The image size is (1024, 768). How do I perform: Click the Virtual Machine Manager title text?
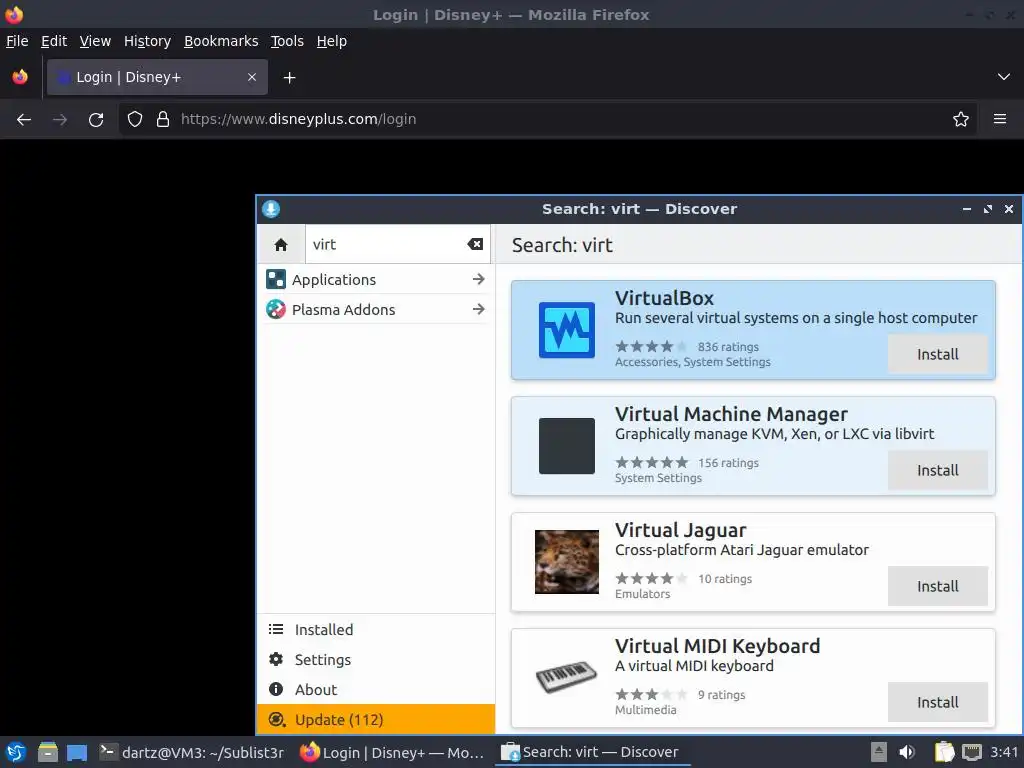tap(731, 414)
